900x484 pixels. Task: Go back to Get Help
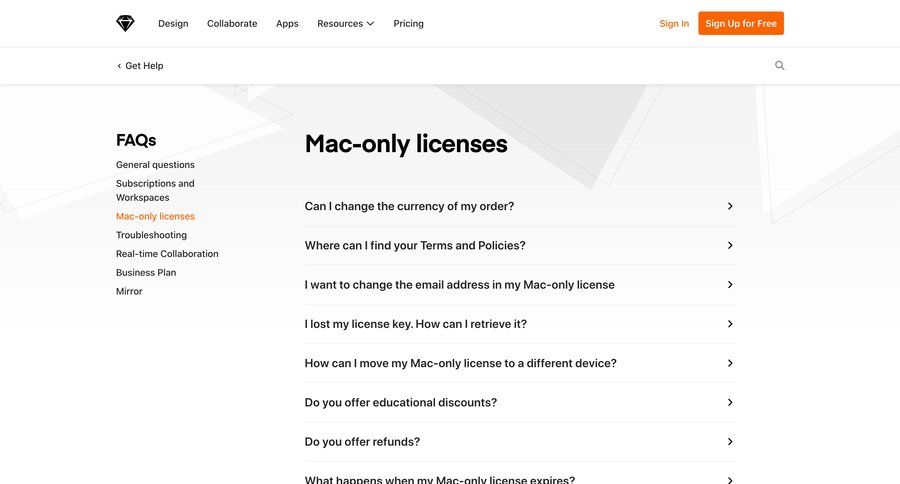coord(140,66)
